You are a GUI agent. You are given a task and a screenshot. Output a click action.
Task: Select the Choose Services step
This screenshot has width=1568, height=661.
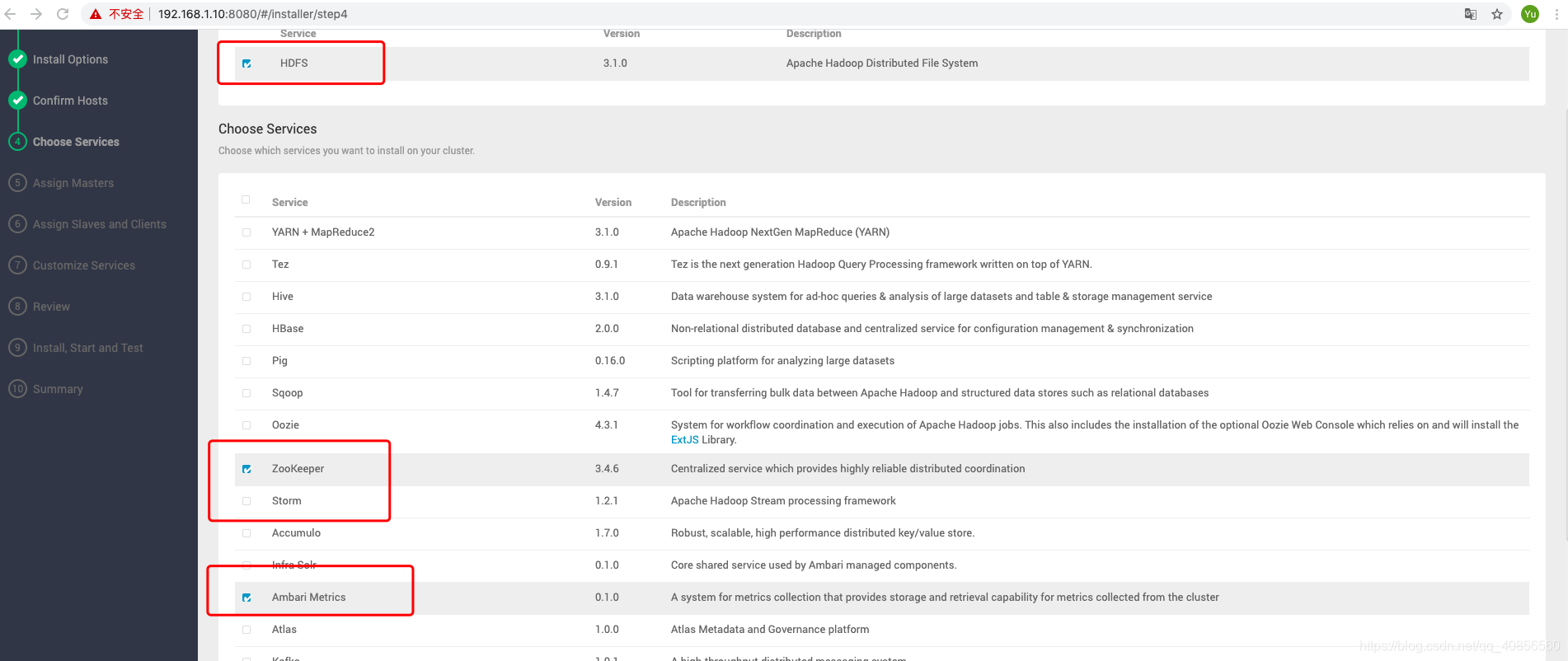click(x=76, y=142)
